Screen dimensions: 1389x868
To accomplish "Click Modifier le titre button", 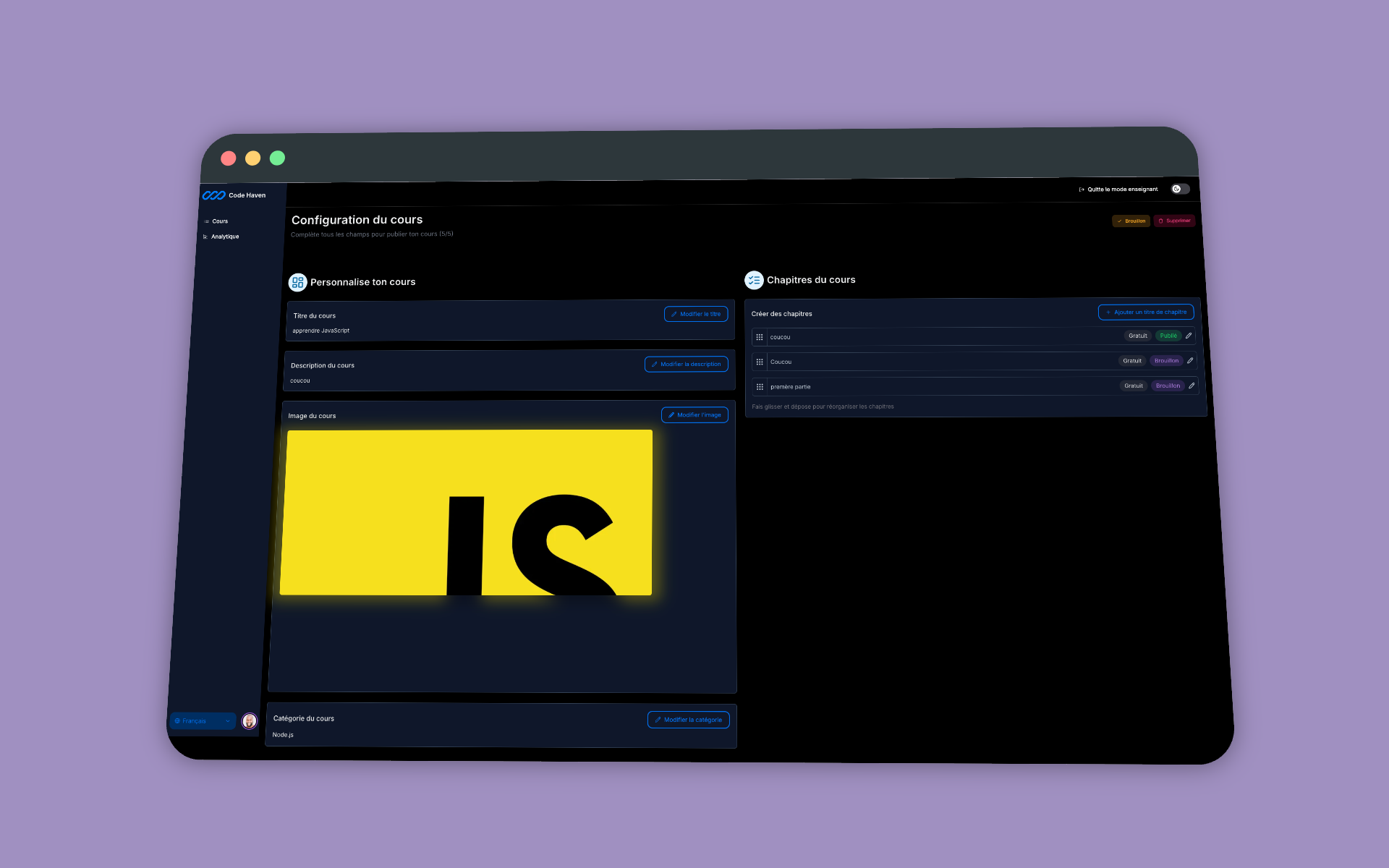I will pos(696,314).
